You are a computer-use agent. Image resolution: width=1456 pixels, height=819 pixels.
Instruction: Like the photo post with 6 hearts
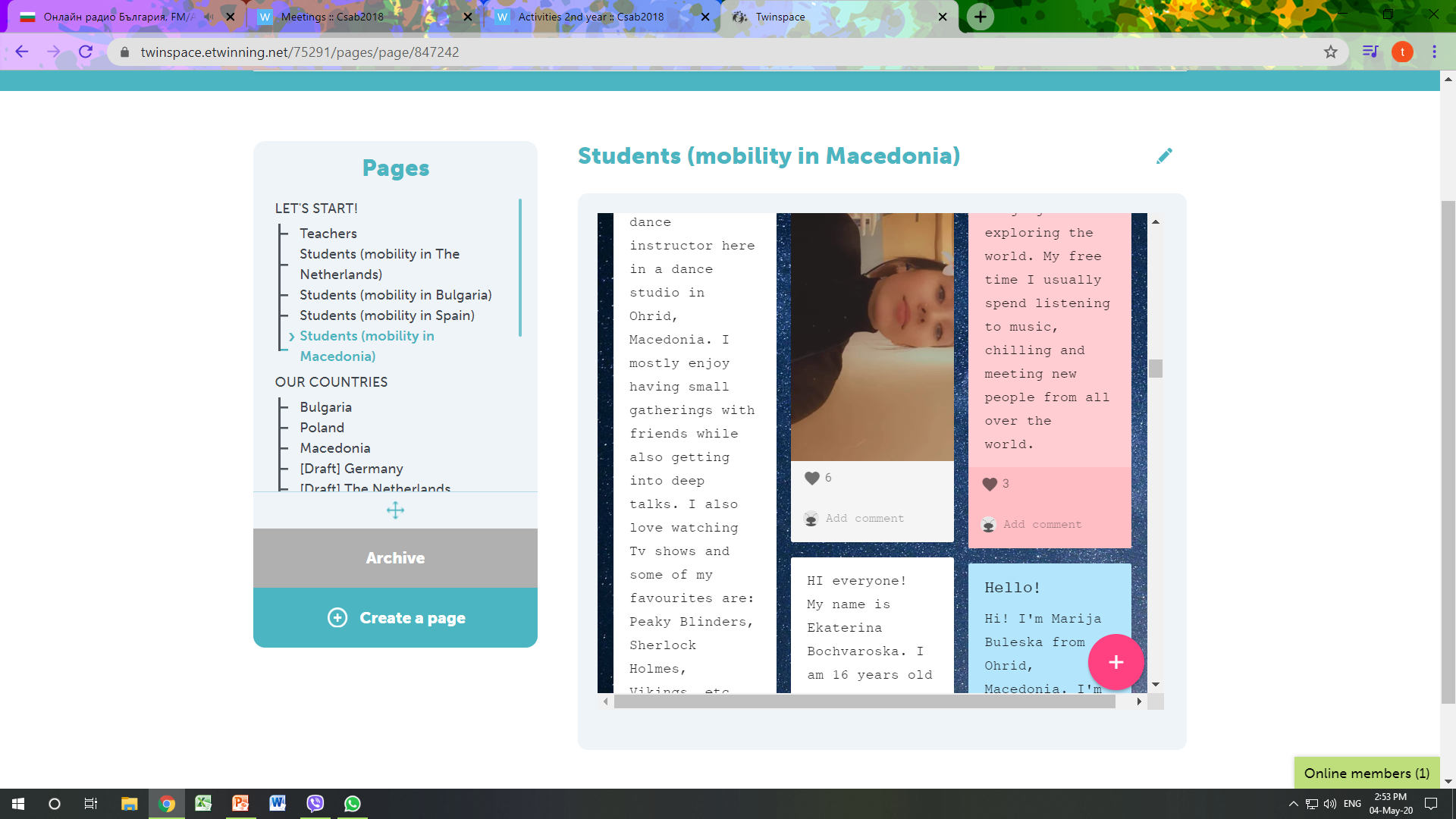pyautogui.click(x=812, y=478)
